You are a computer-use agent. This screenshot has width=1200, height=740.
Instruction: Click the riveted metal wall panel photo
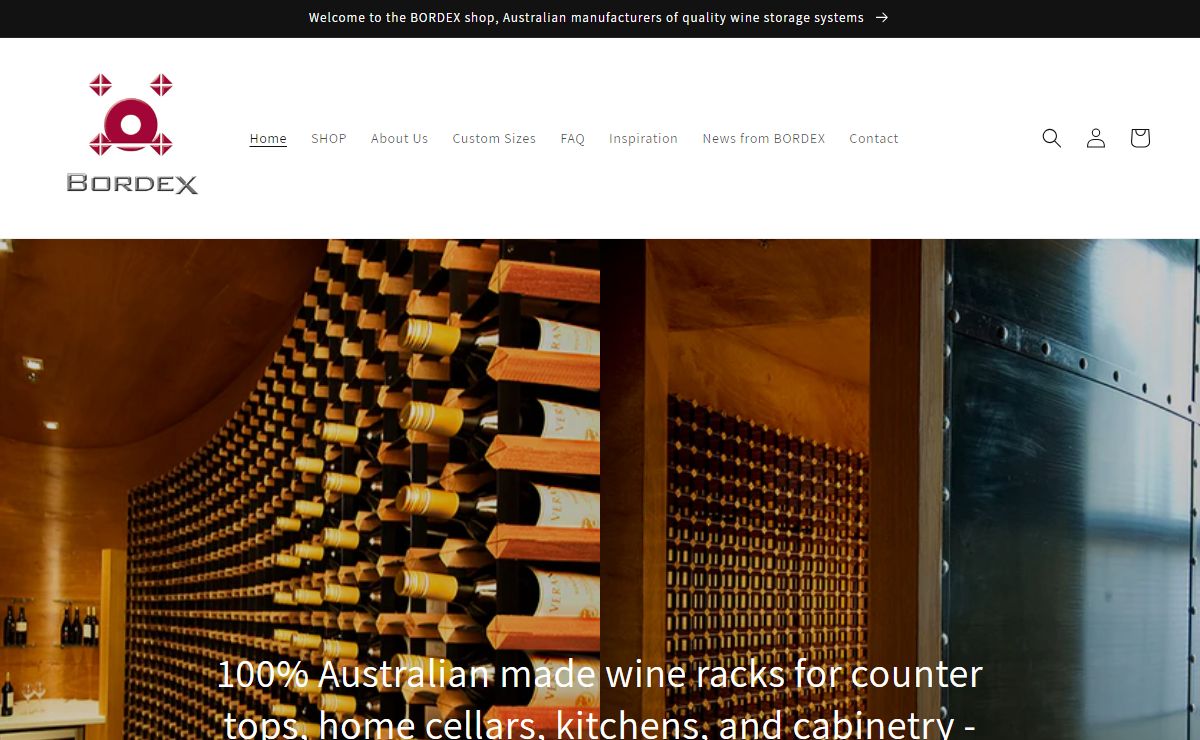point(1072,490)
